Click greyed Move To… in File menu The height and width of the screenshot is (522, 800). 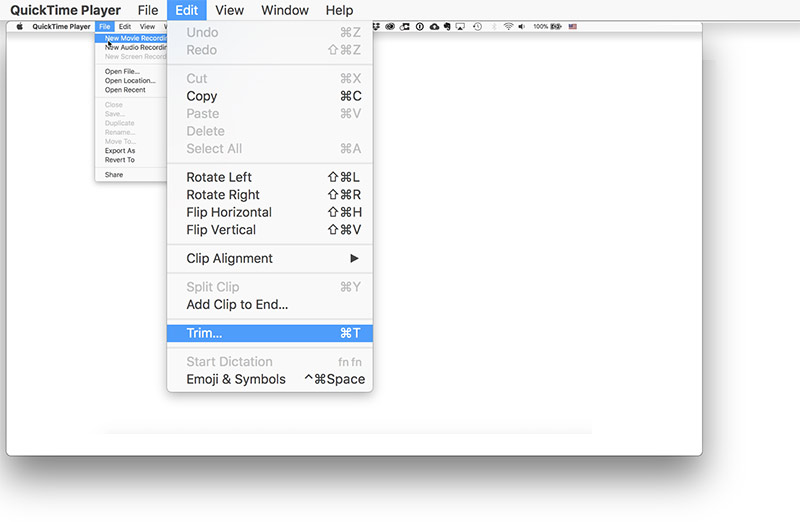tap(131, 141)
